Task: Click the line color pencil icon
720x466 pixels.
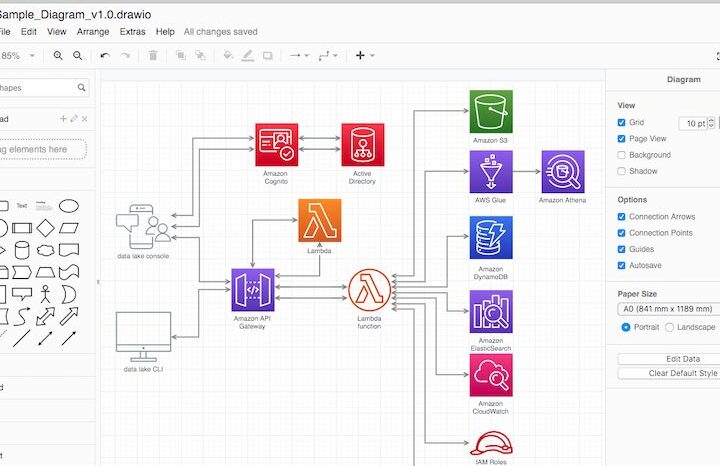Action: tap(248, 56)
